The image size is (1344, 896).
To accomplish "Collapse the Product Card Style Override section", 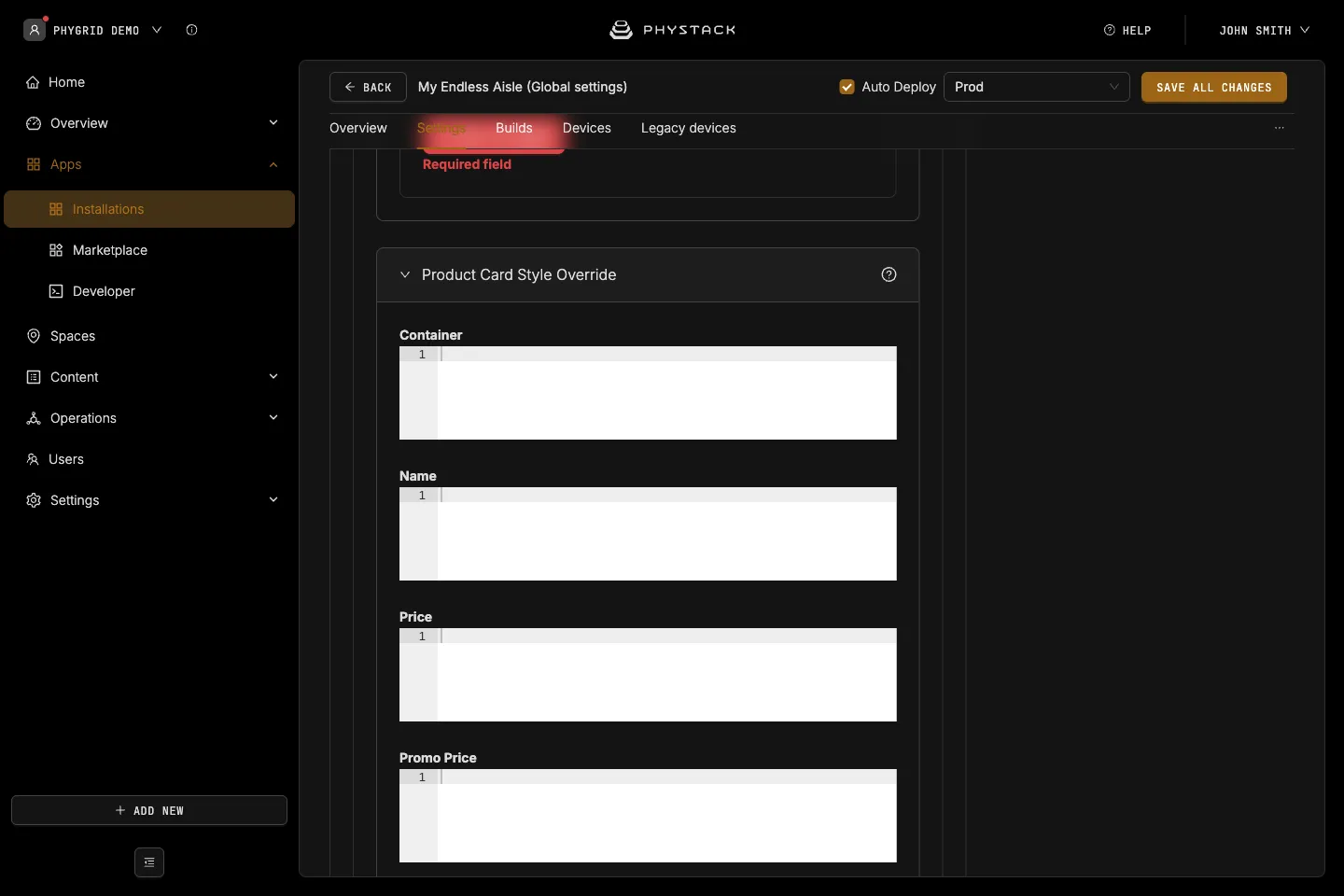I will pos(405,274).
